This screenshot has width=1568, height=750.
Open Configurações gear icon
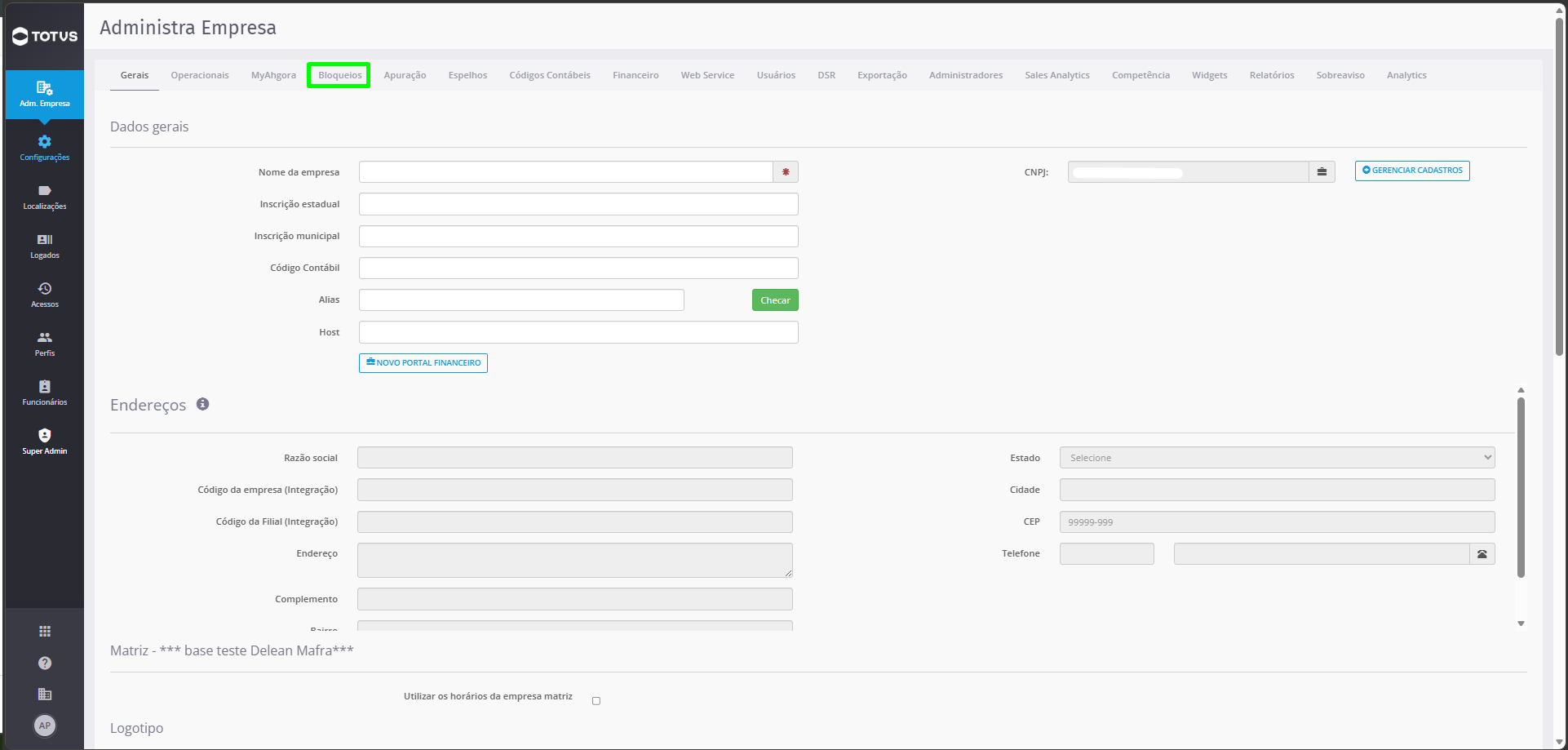click(45, 141)
